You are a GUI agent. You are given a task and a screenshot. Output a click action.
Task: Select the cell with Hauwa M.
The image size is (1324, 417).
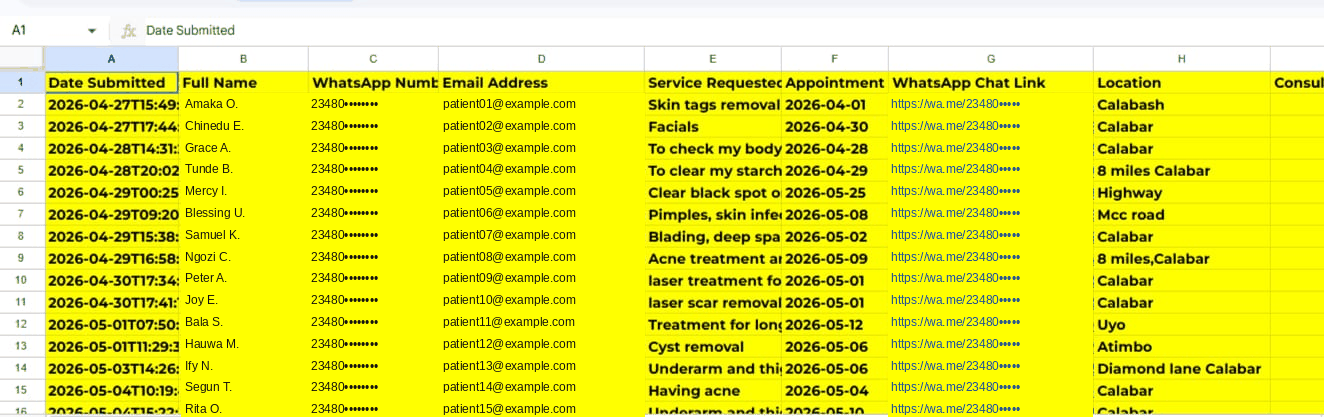(244, 344)
